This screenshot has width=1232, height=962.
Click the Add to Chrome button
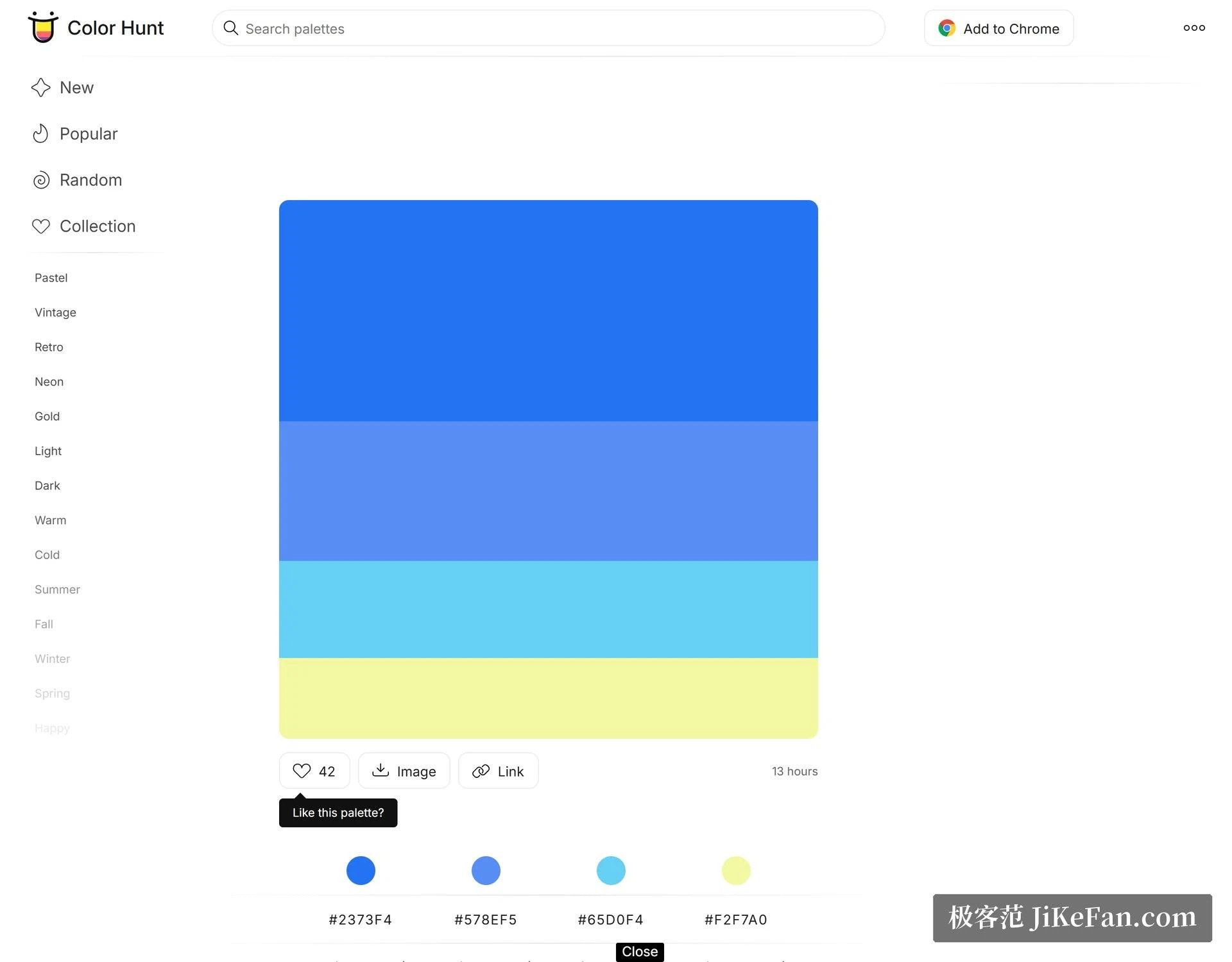point(998,28)
